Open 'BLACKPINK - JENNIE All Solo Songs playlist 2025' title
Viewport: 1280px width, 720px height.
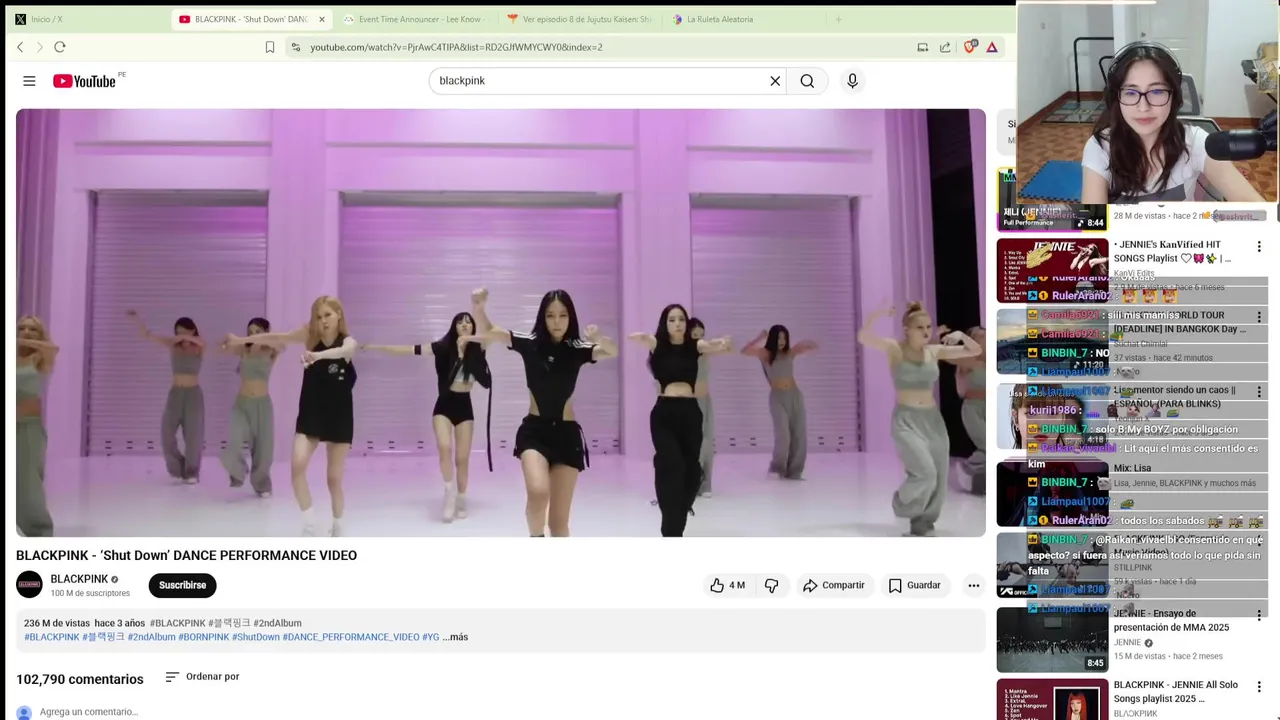click(x=1176, y=692)
